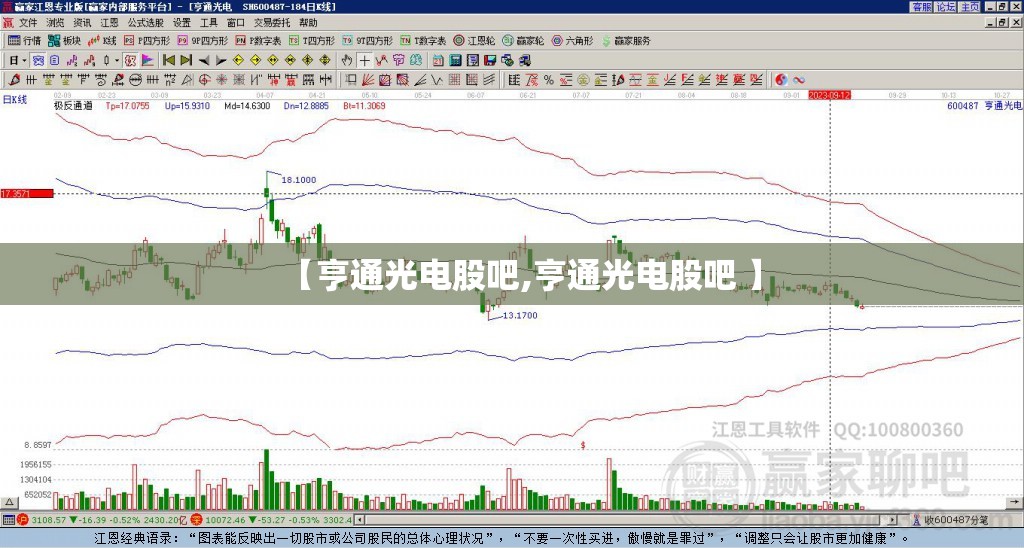Open 赢家服务 from the toolbar
Viewport: 1024px width, 548px height.
pyautogui.click(x=626, y=40)
